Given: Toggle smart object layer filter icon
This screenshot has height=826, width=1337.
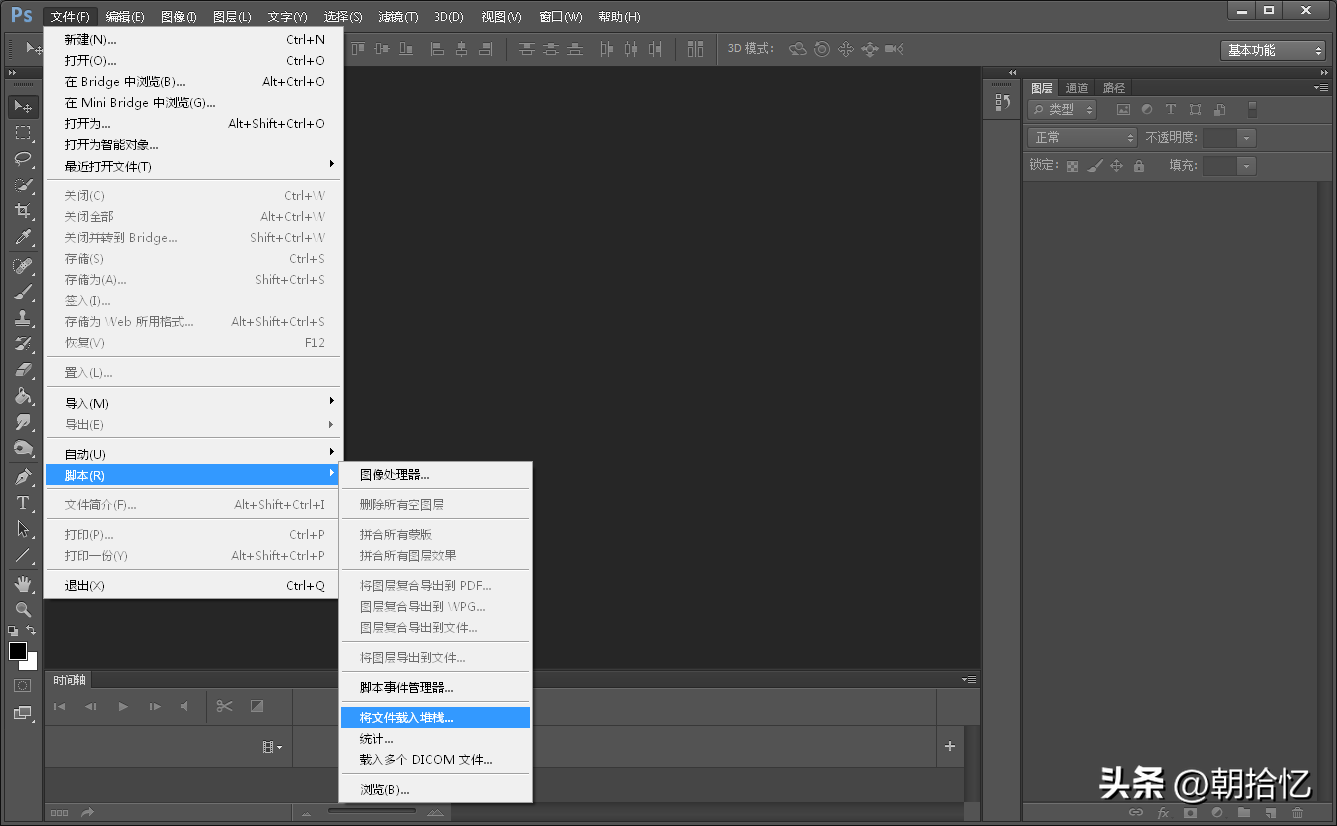Looking at the screenshot, I should [x=1219, y=110].
